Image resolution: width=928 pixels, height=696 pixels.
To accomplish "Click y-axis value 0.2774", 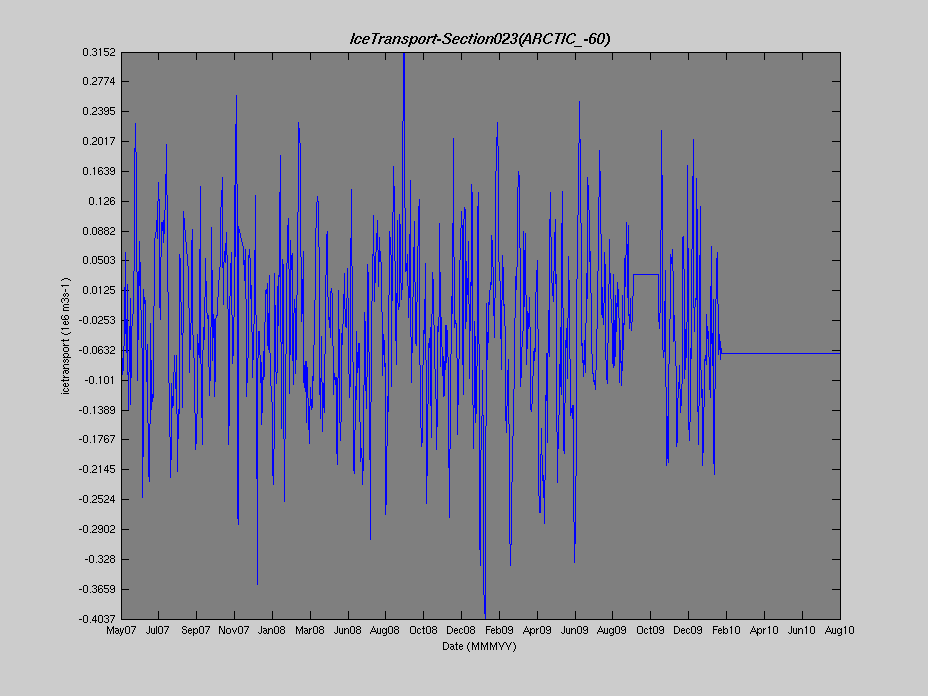I will pyautogui.click(x=99, y=81).
